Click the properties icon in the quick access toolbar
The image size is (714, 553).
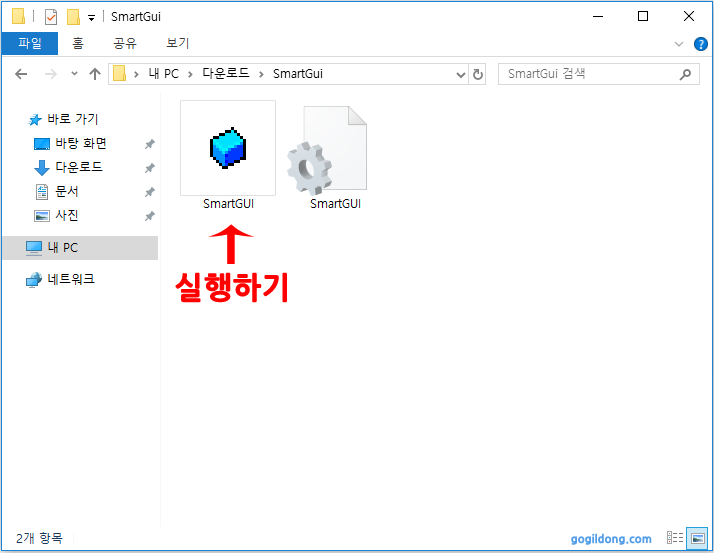[x=51, y=17]
